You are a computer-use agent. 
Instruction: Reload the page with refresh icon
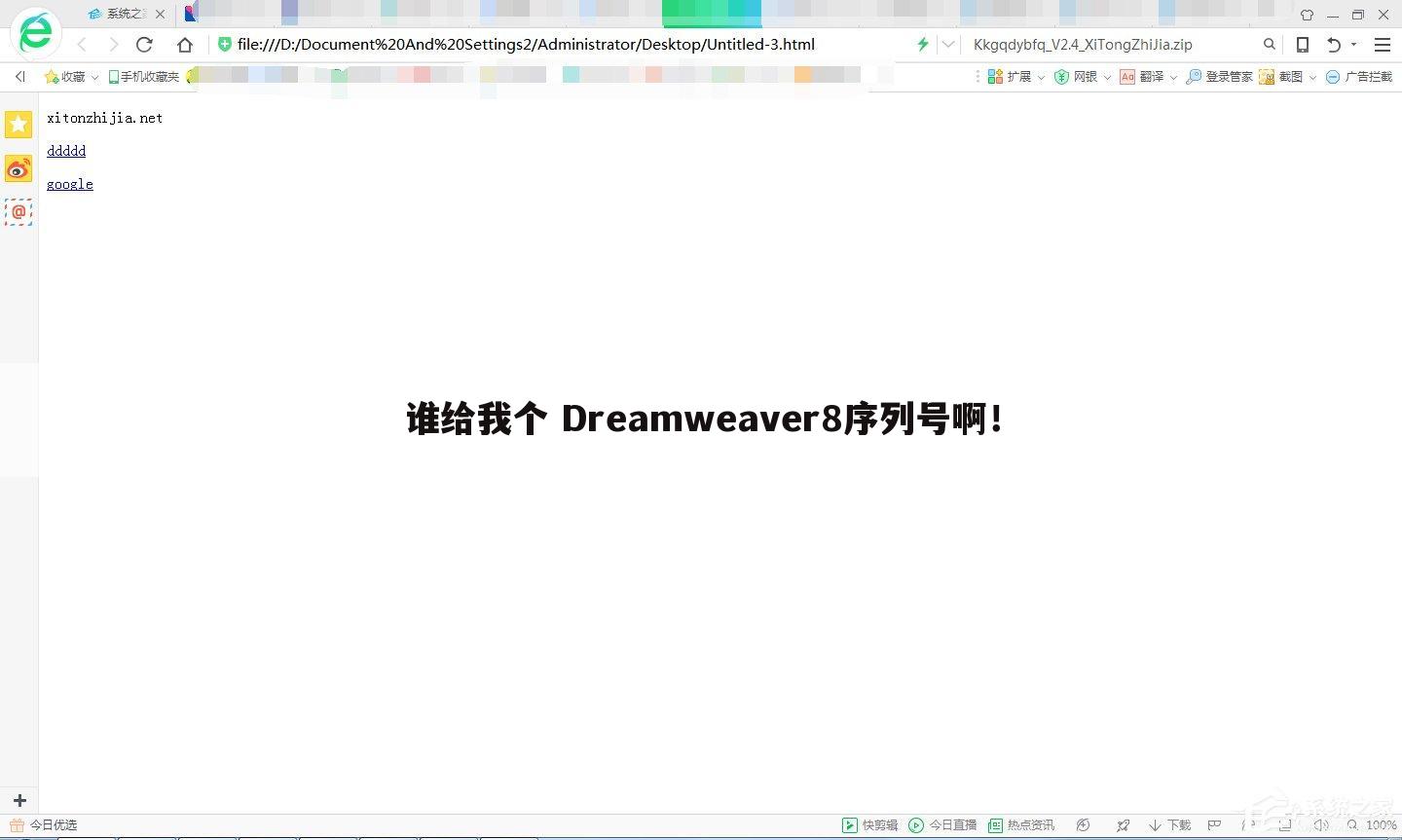[144, 45]
